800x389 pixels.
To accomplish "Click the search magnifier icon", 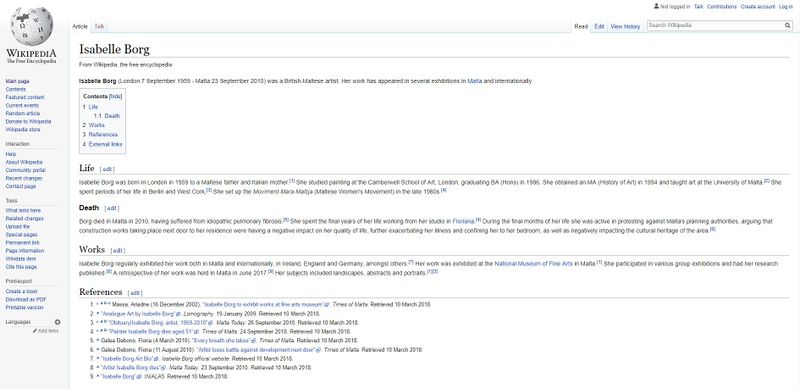I will [x=787, y=26].
